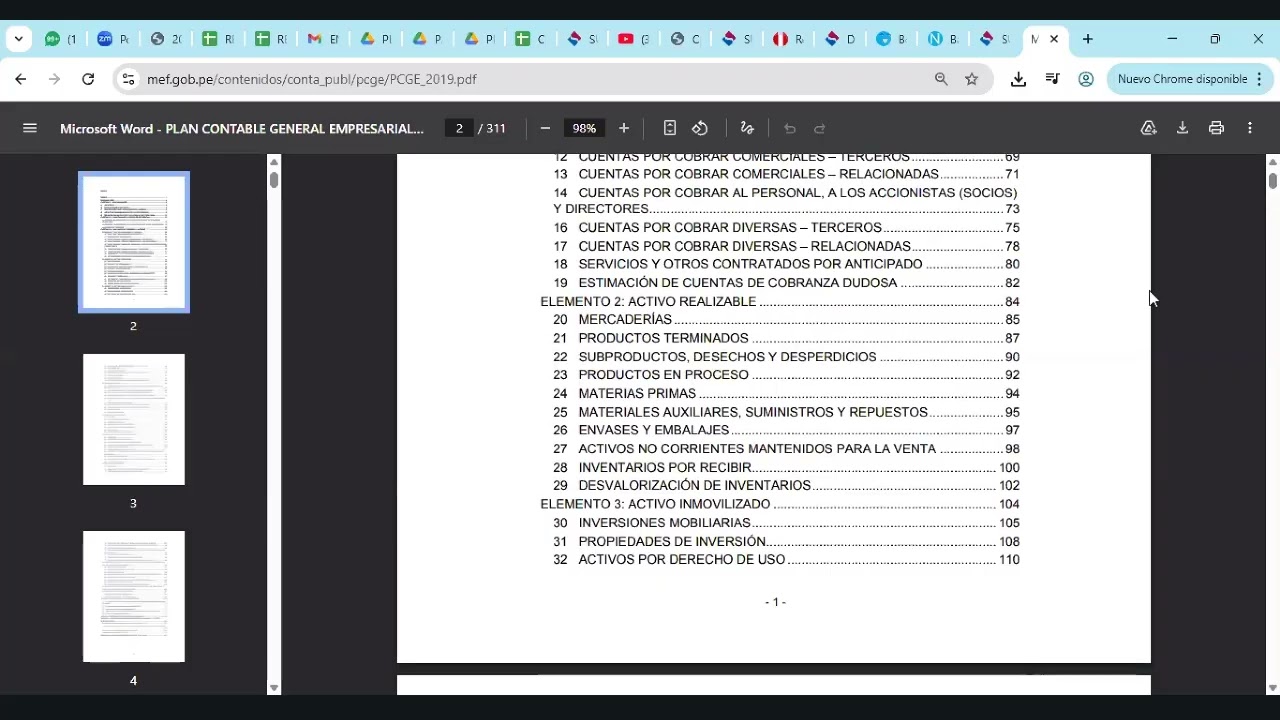Go back to previous page
Screen dimensions: 1280x720
point(21,79)
